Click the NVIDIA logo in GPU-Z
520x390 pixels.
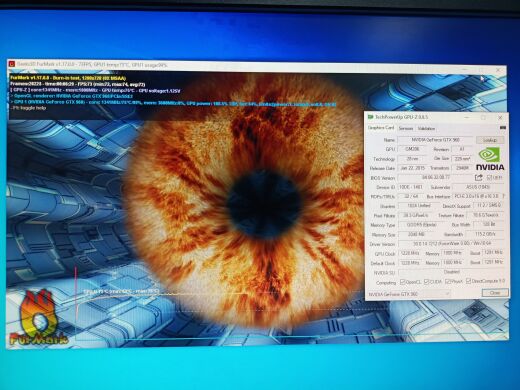[x=490, y=160]
